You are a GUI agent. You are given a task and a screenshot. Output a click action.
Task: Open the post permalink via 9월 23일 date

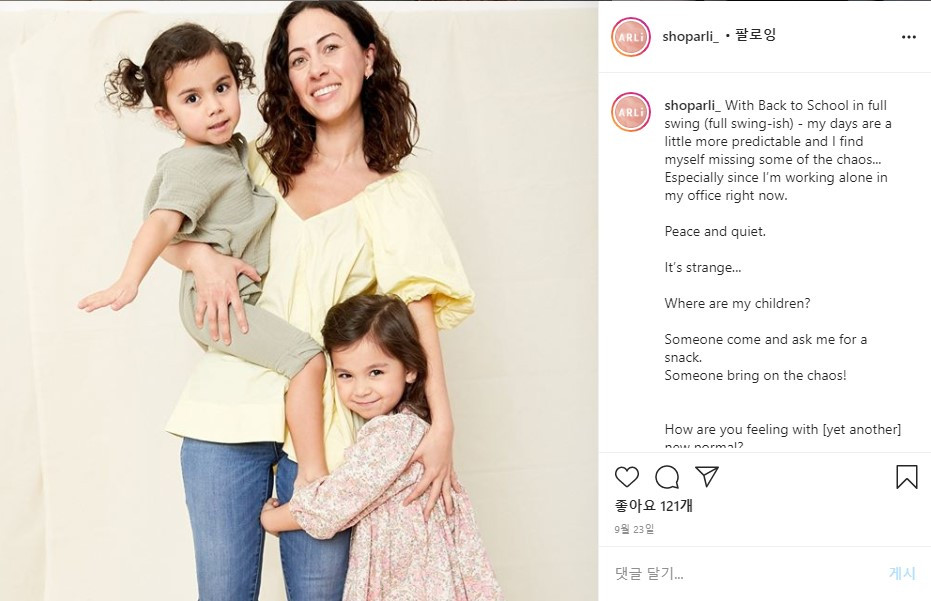[634, 529]
